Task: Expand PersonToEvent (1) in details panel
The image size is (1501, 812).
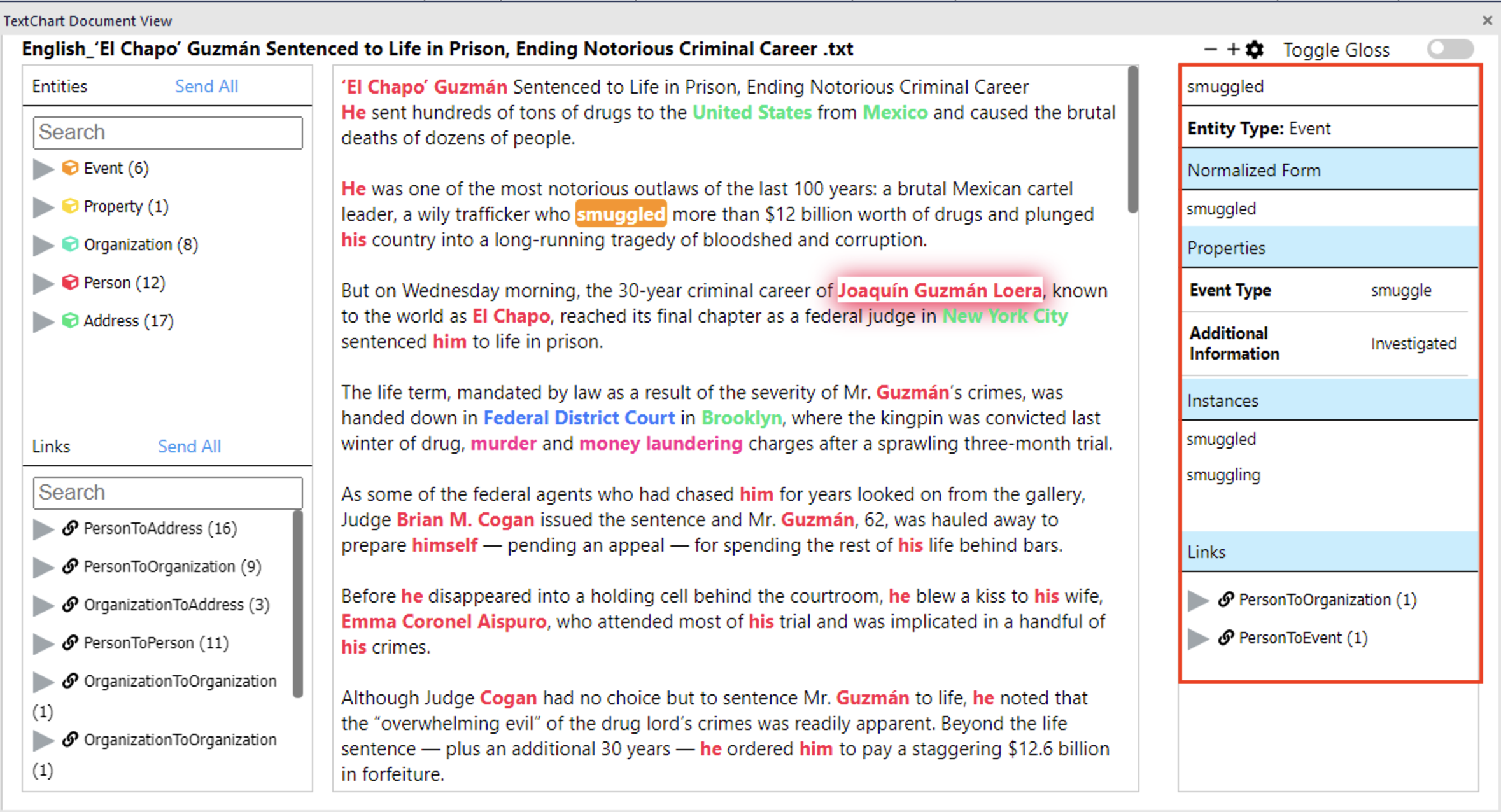Action: 1199,638
